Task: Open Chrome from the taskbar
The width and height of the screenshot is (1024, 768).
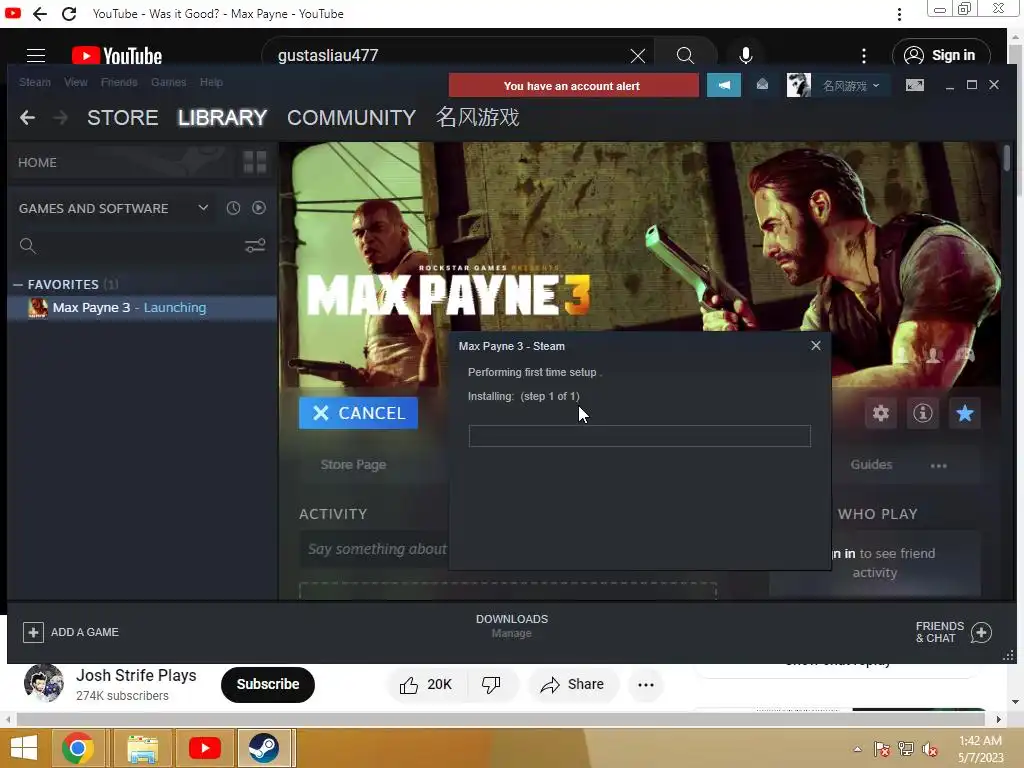Action: coord(78,748)
